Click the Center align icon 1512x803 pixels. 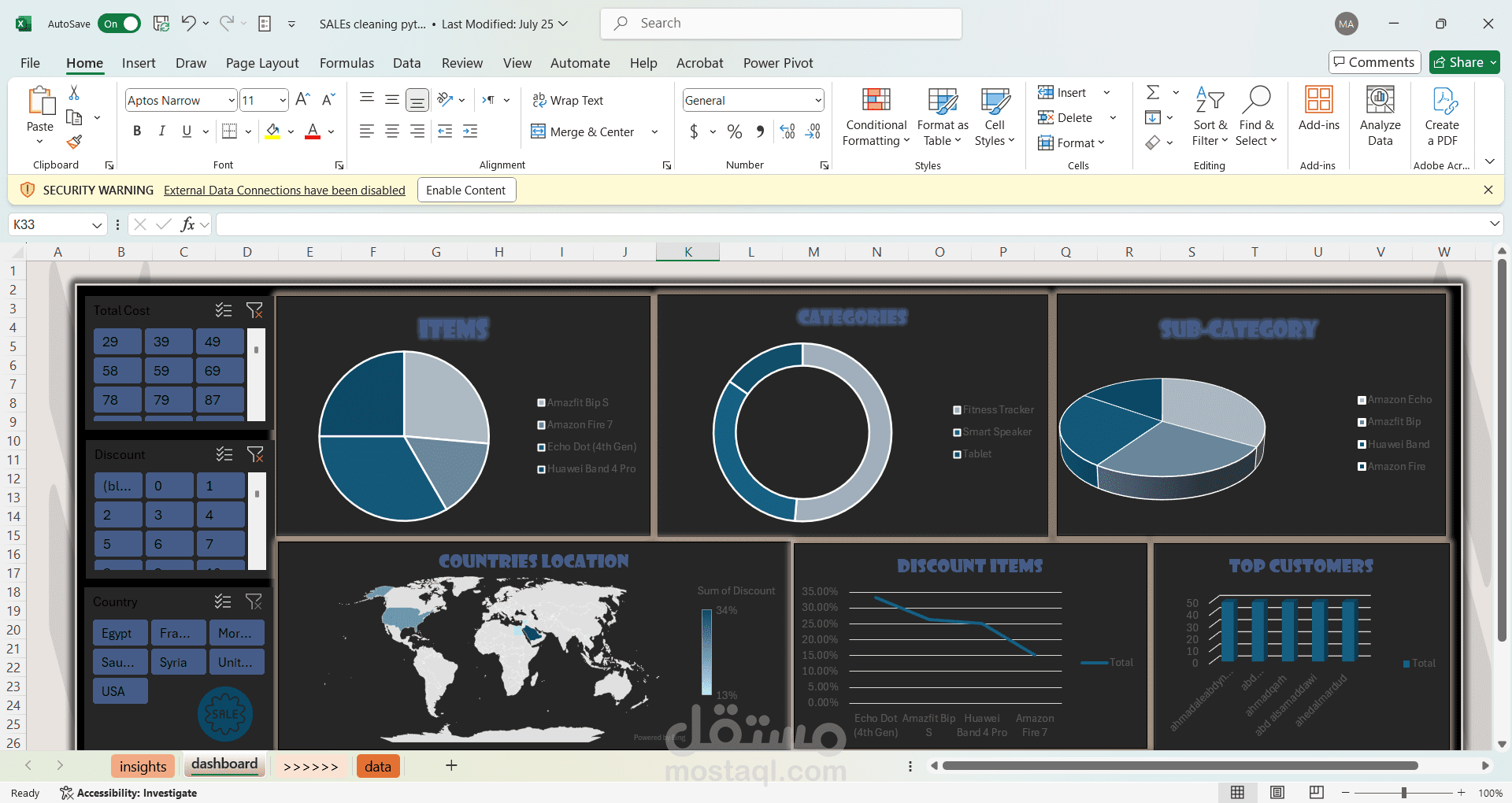(391, 131)
